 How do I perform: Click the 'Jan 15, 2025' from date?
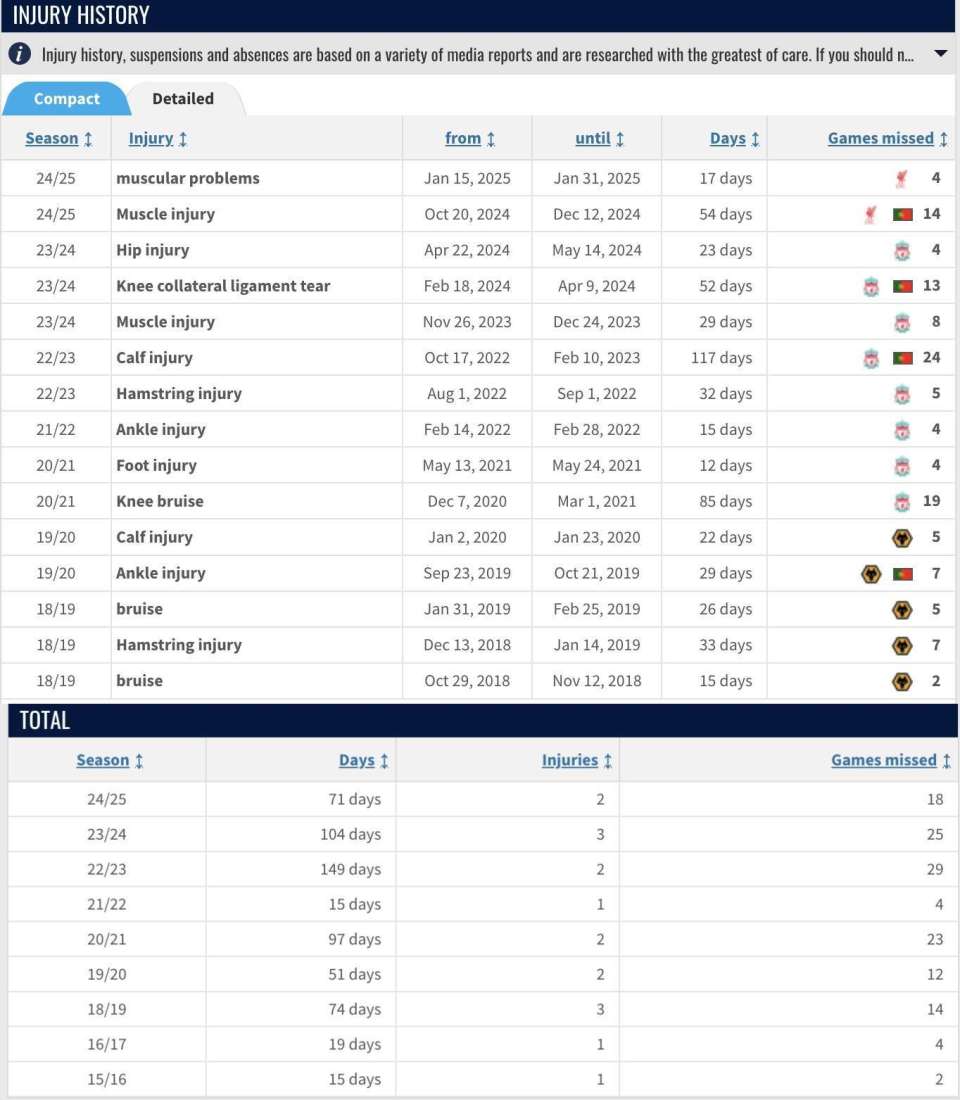point(467,178)
